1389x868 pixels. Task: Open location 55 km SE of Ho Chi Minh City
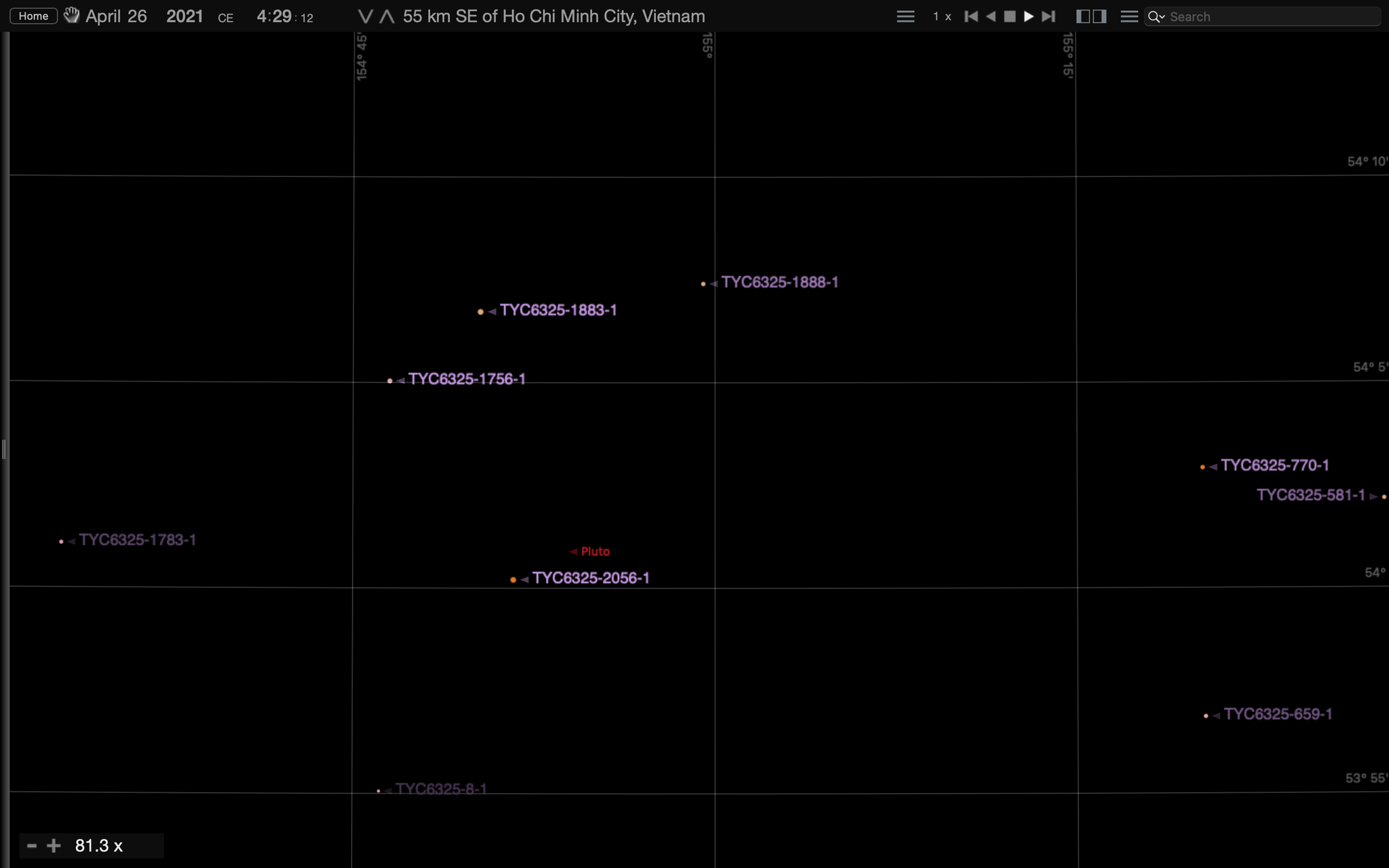(x=554, y=16)
